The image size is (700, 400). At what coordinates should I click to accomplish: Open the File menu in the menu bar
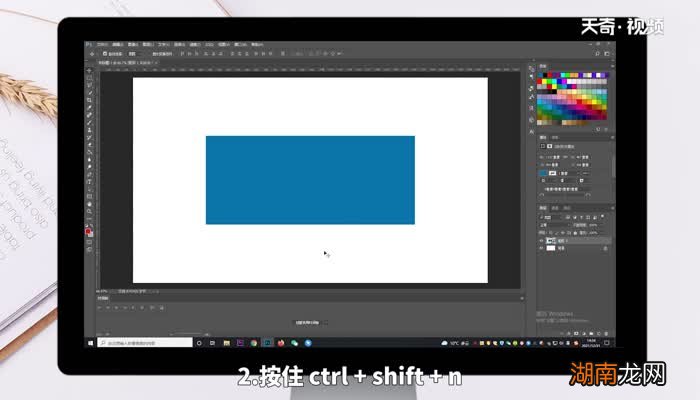pos(101,45)
